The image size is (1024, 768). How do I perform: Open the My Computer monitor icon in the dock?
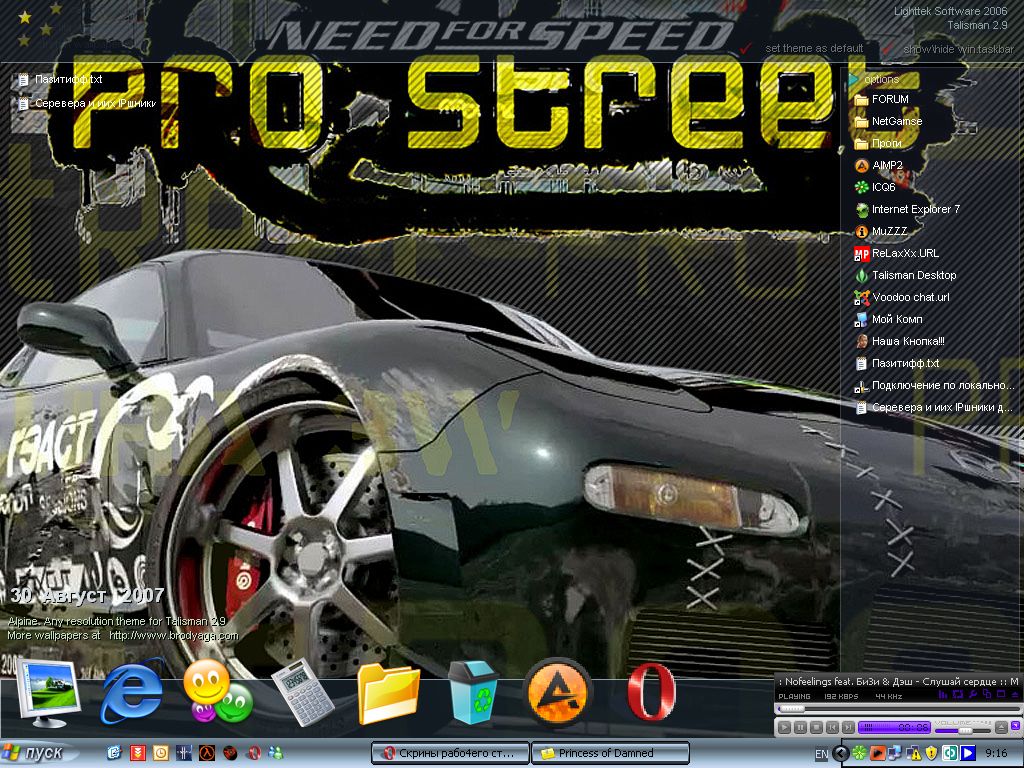[48, 694]
